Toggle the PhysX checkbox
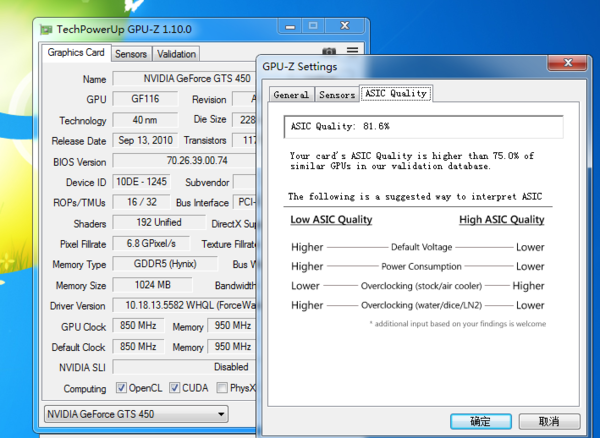This screenshot has width=600, height=438. tap(222, 388)
